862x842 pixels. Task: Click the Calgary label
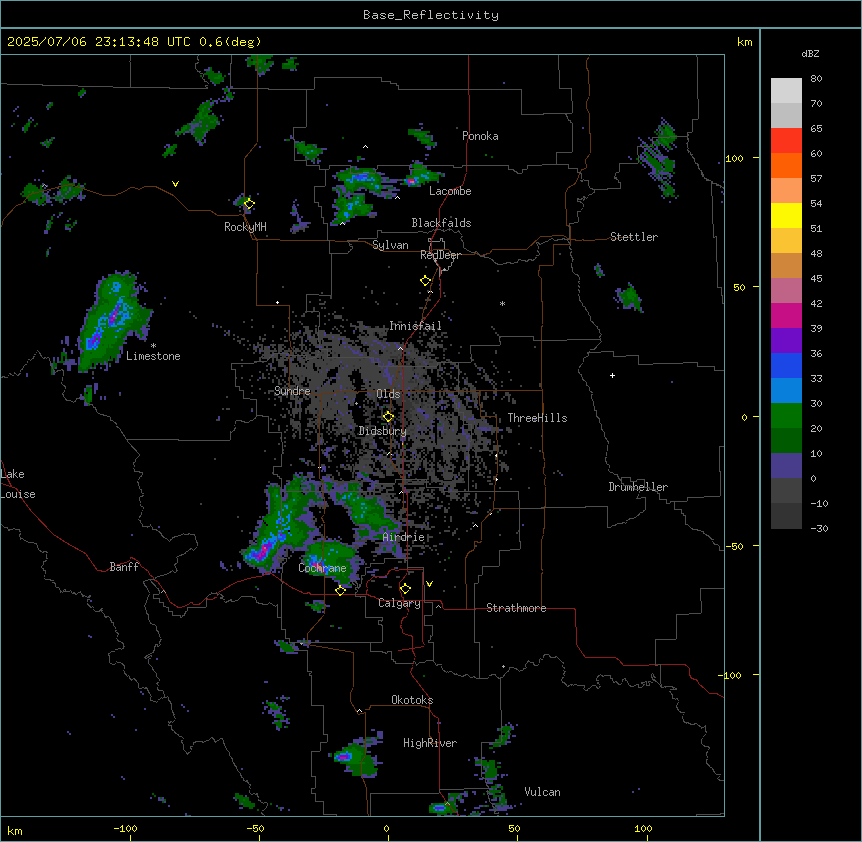(x=399, y=603)
